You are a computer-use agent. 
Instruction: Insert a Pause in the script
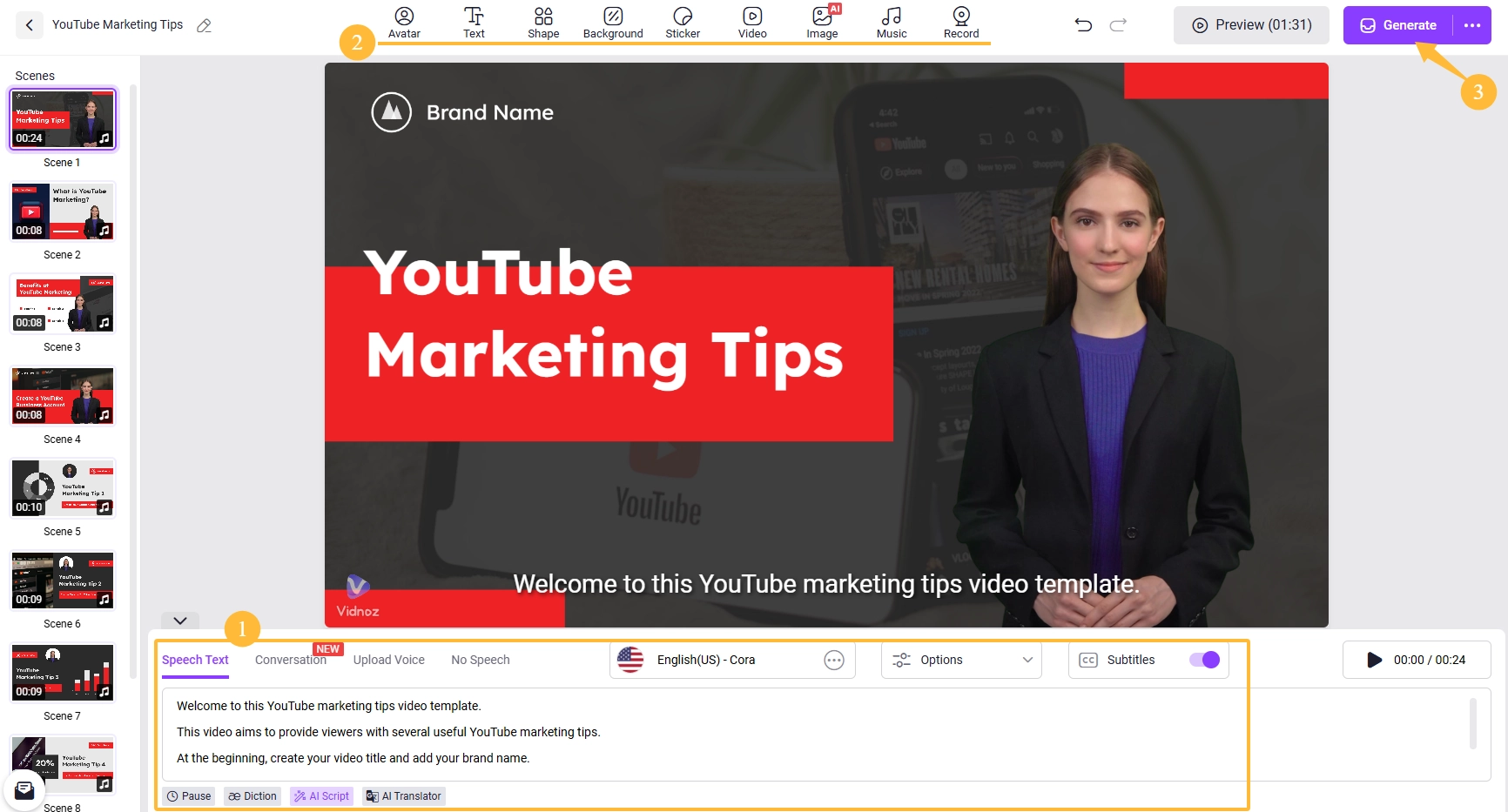coord(189,795)
